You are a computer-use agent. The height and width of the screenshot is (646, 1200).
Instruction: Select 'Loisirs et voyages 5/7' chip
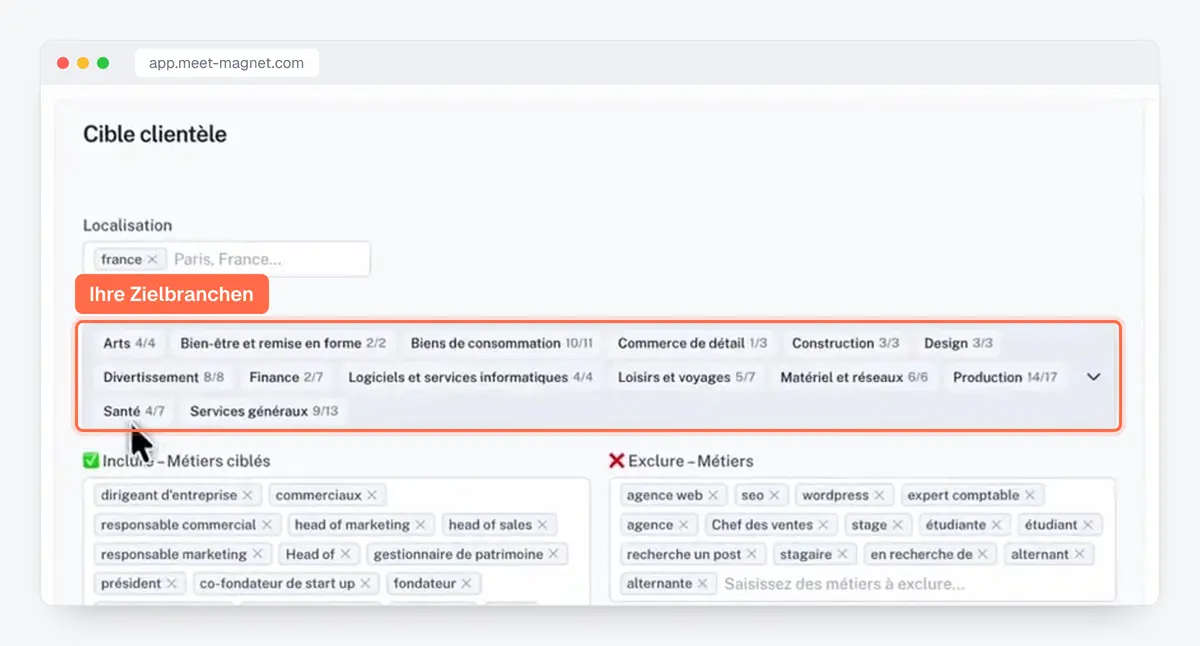click(686, 377)
